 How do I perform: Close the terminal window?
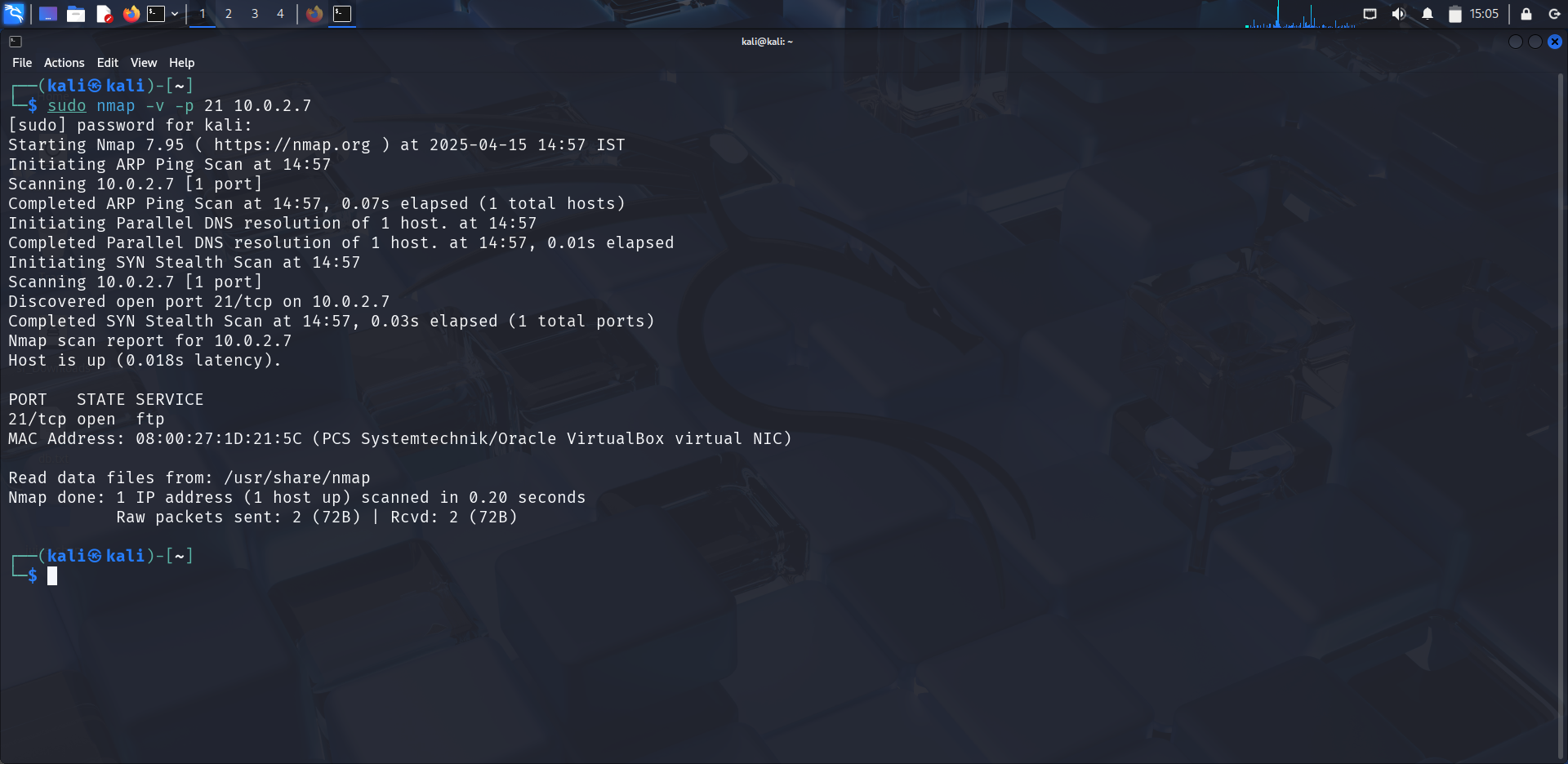(1555, 42)
